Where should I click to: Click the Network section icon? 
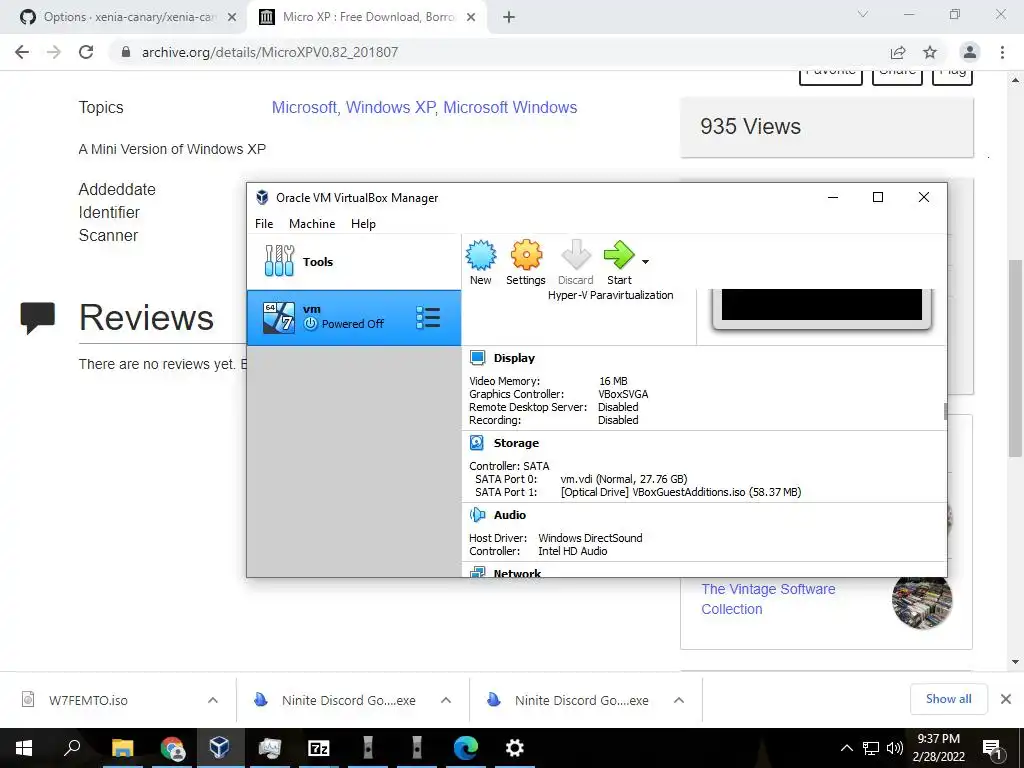(477, 572)
